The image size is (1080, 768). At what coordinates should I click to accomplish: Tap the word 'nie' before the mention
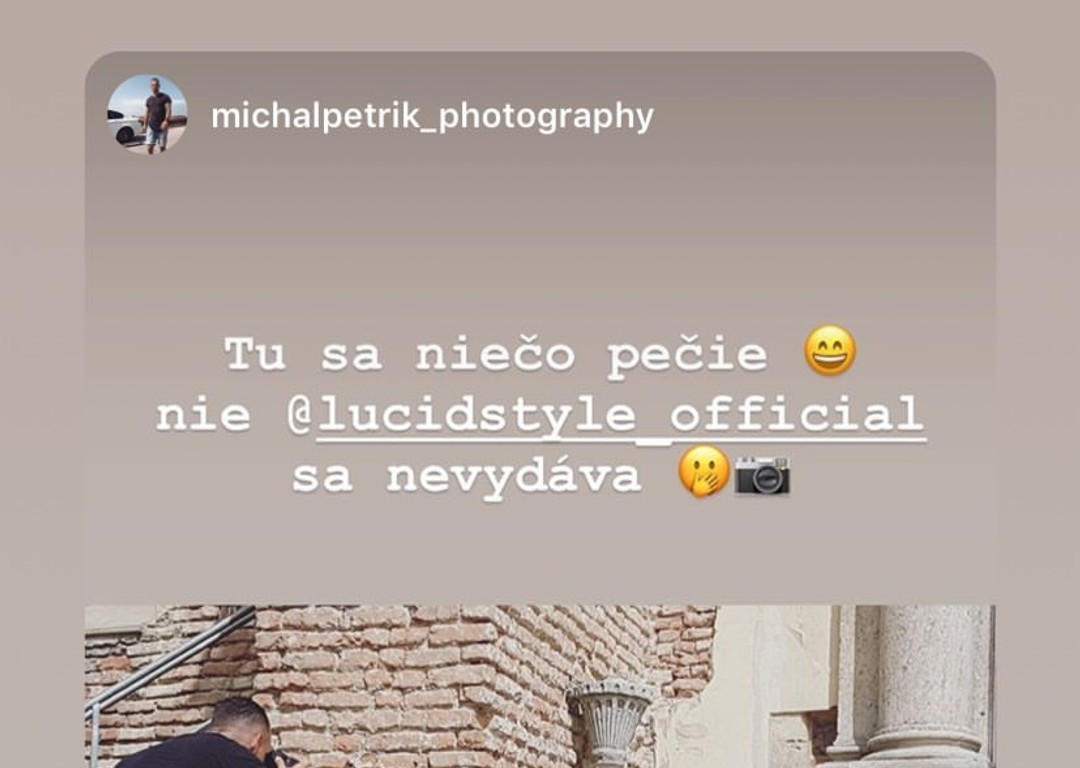pyautogui.click(x=203, y=416)
